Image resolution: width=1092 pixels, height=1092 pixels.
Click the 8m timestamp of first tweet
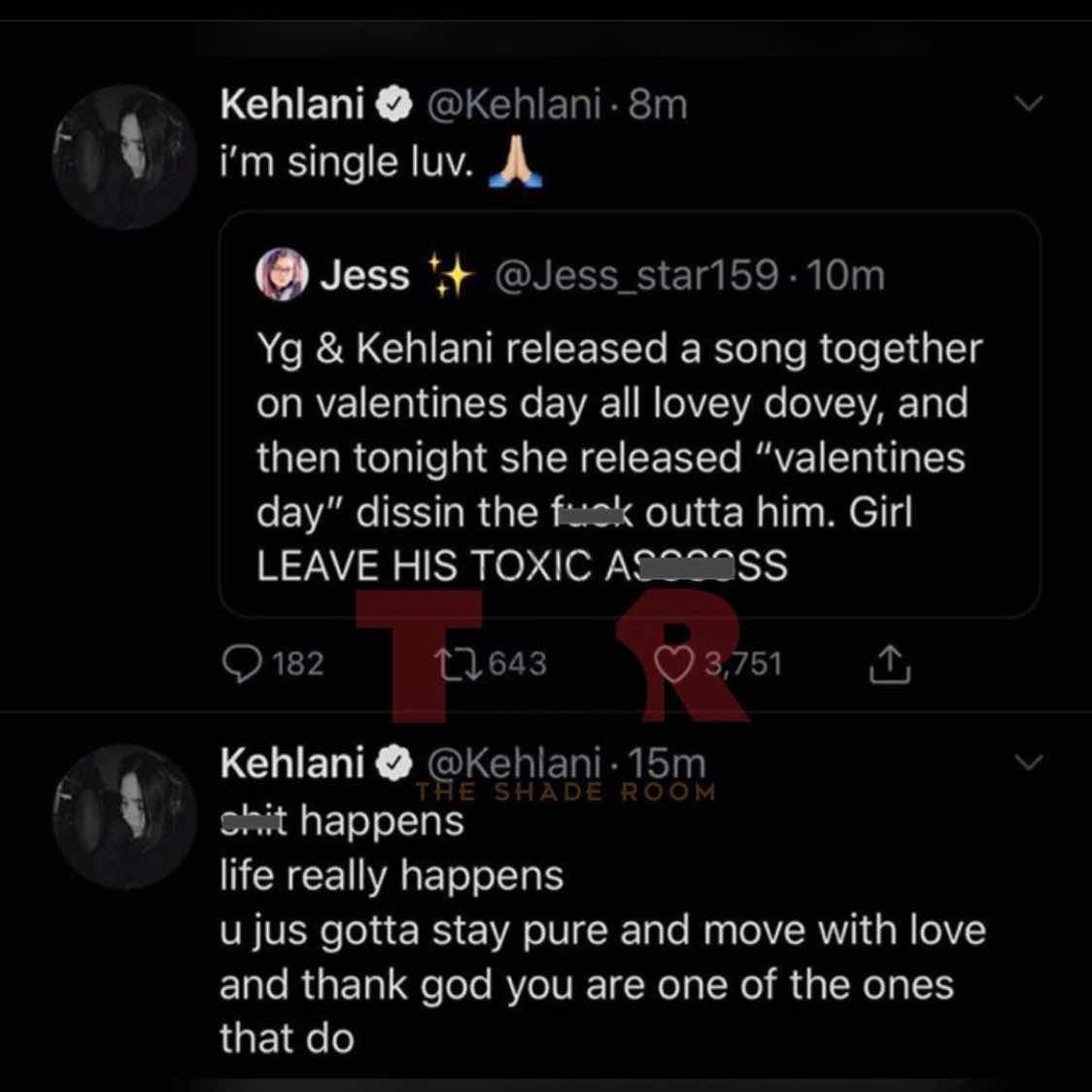click(658, 105)
